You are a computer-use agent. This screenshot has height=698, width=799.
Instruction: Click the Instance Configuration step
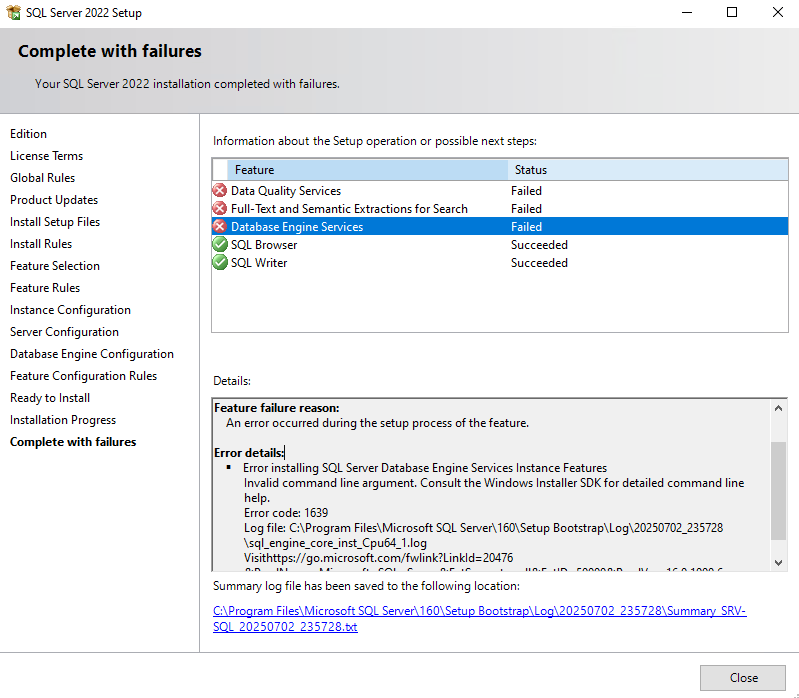tap(70, 310)
